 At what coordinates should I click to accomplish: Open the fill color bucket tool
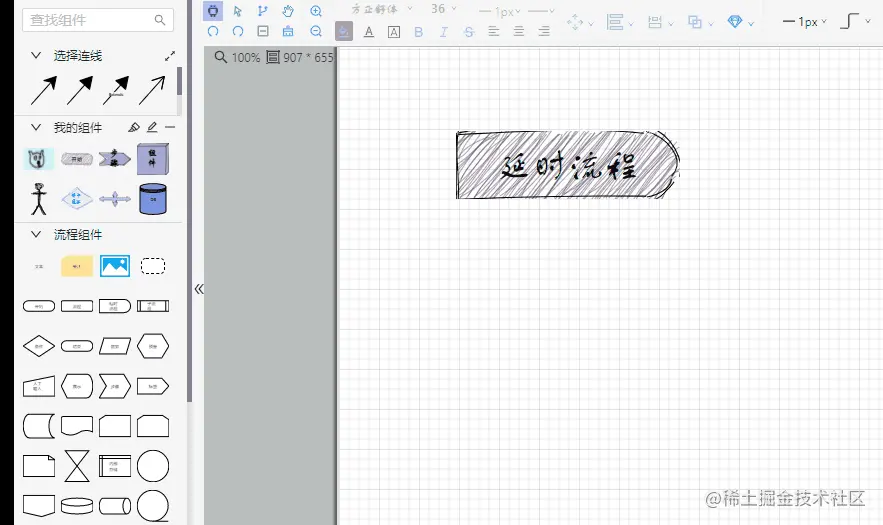[344, 32]
